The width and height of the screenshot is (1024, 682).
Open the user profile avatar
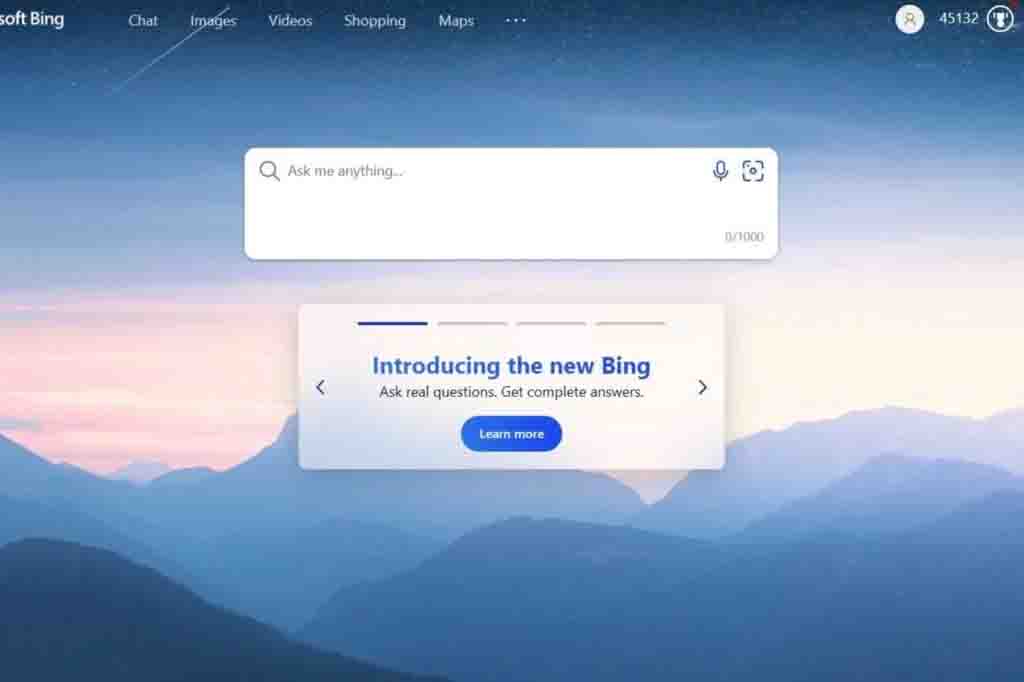(909, 19)
